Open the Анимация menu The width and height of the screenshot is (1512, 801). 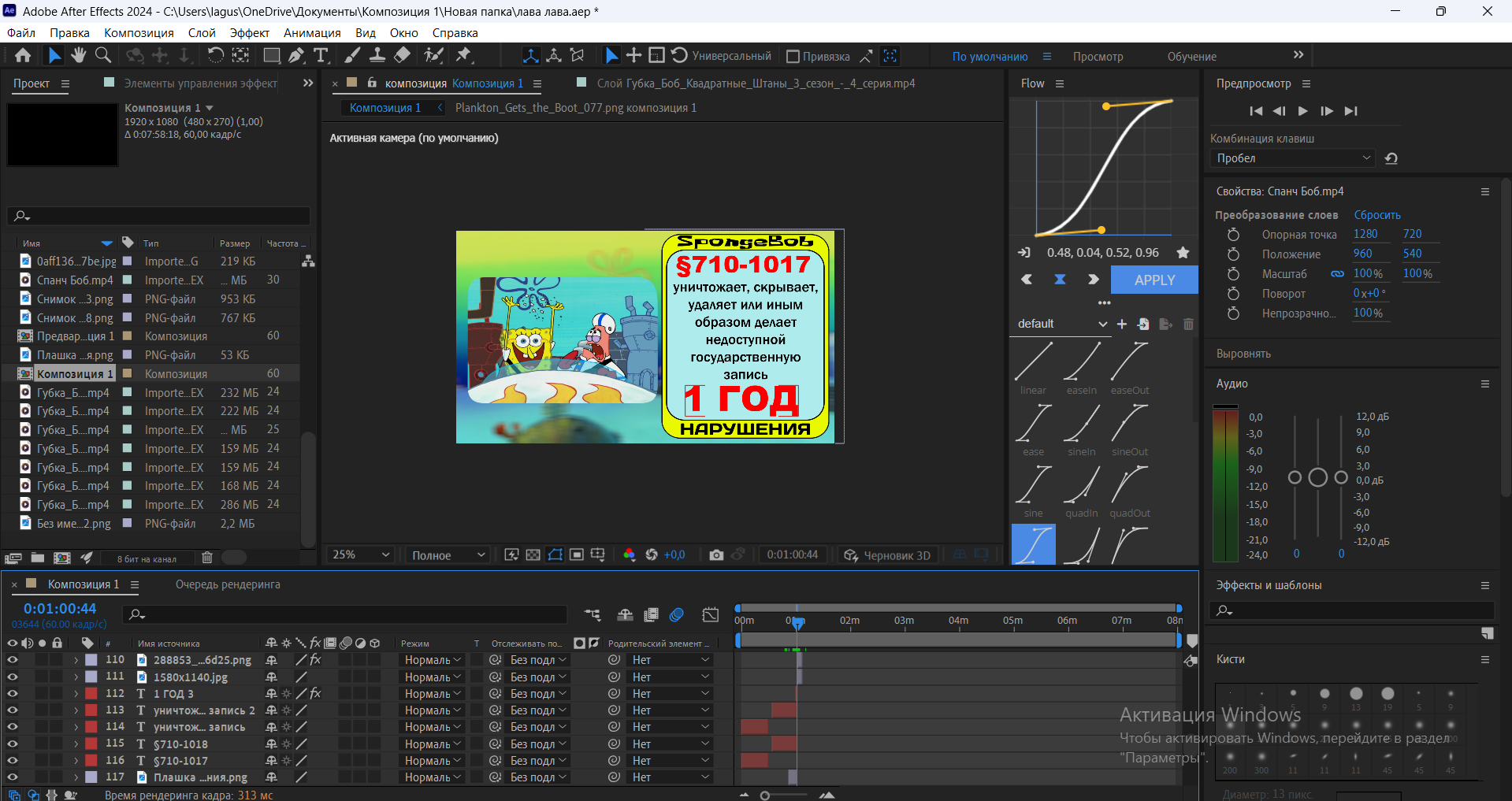click(x=312, y=33)
